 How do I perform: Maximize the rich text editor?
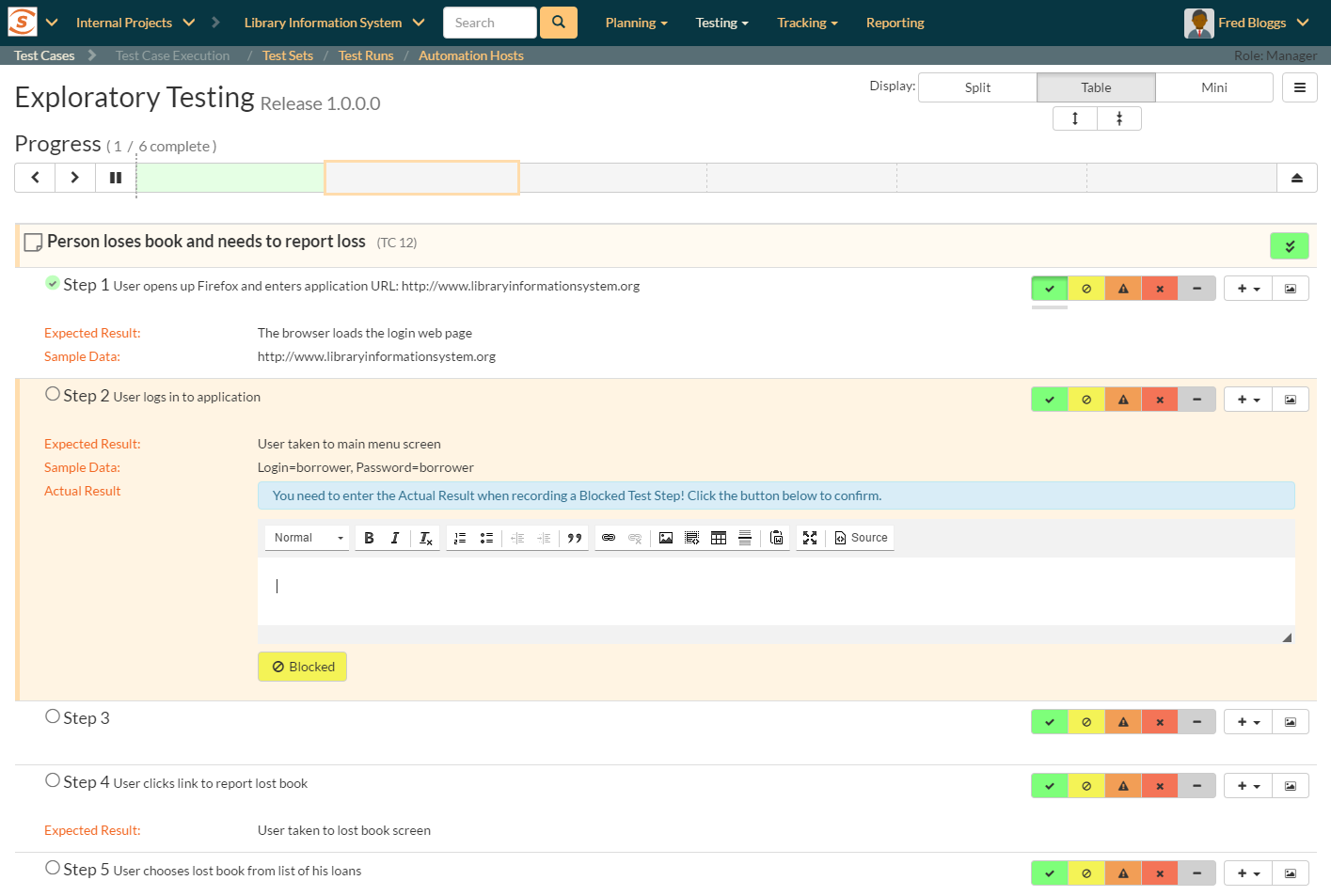[x=810, y=538]
